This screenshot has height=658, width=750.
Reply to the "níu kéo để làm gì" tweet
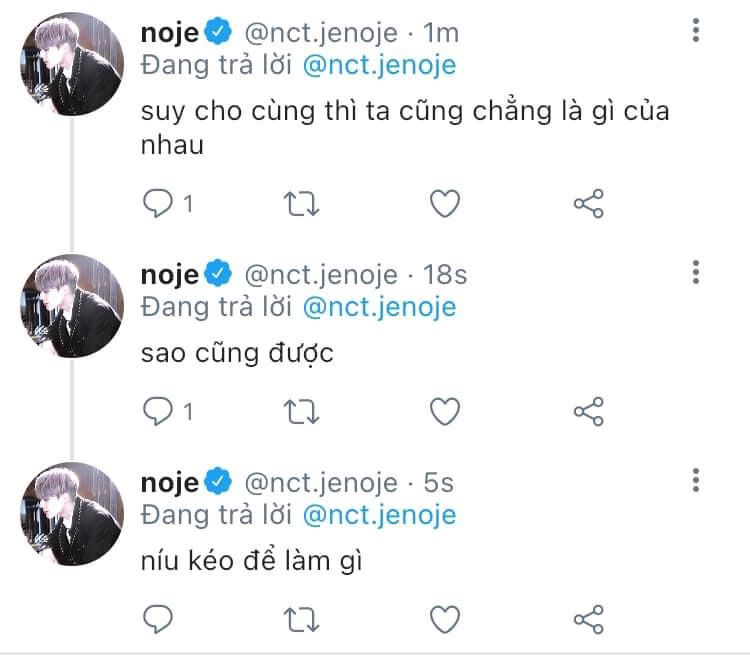click(x=158, y=618)
